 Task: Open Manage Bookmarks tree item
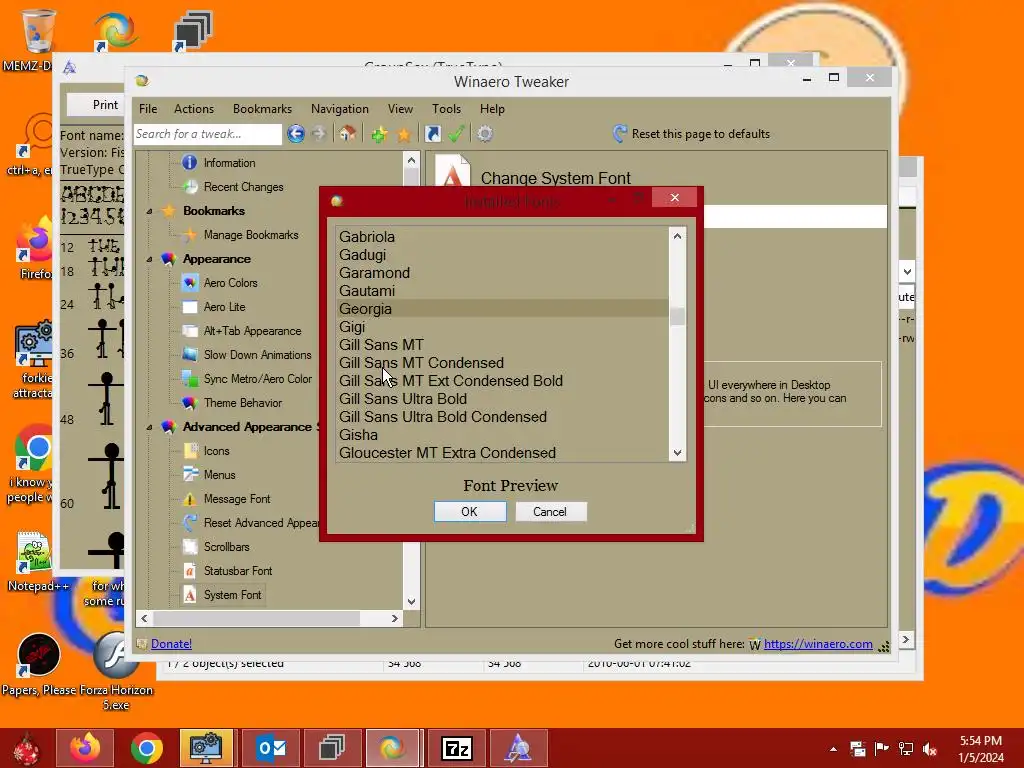tap(251, 234)
